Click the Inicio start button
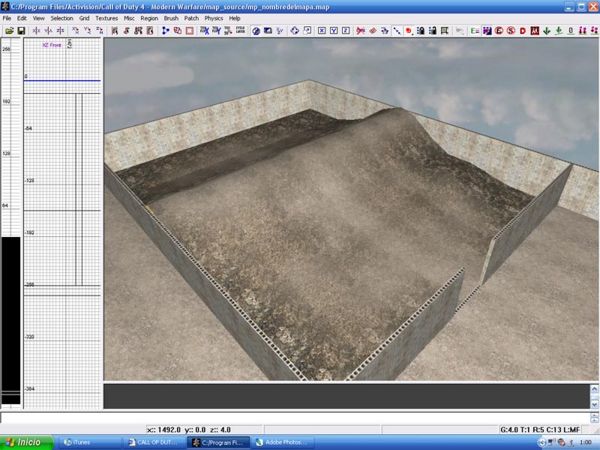600x450 pixels. click(x=26, y=442)
